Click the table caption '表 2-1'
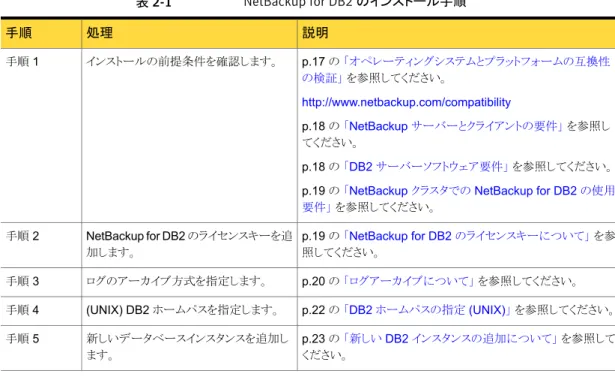 pos(154,4)
